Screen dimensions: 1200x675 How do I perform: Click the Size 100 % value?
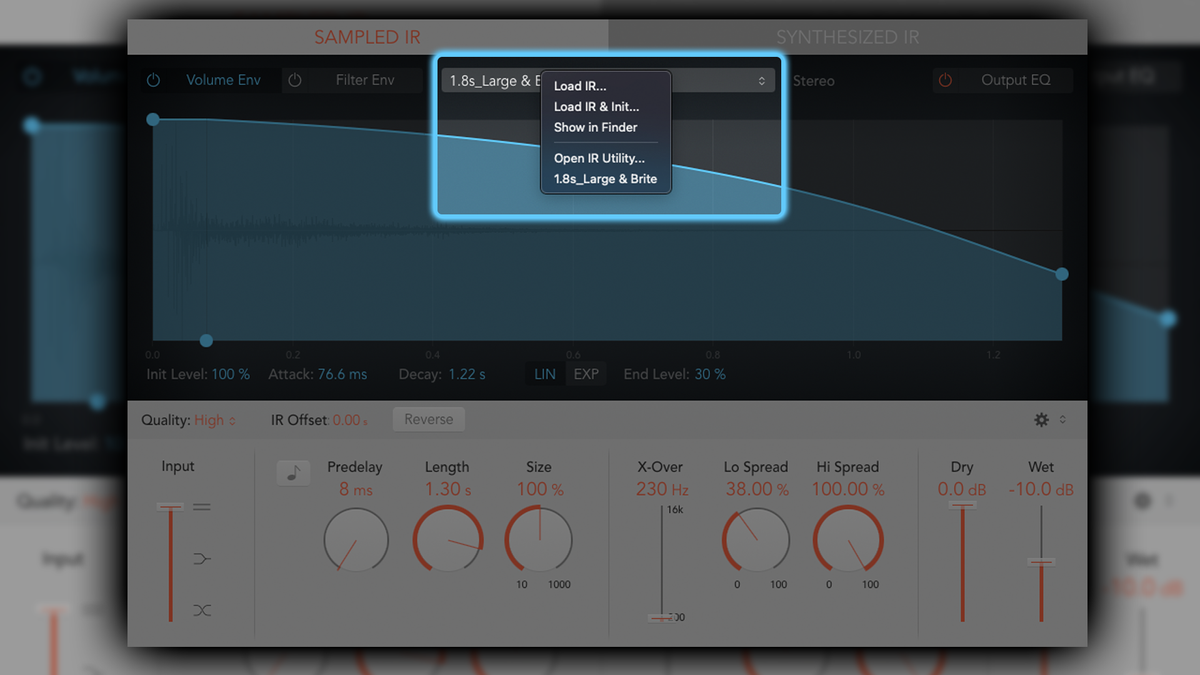click(539, 489)
